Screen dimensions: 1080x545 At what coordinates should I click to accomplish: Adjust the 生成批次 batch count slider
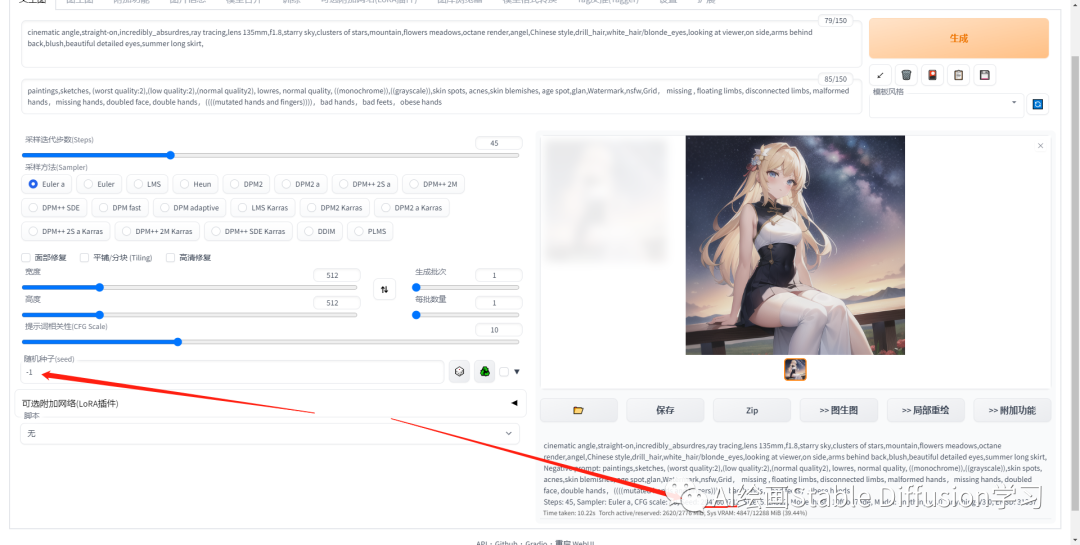coord(466,287)
